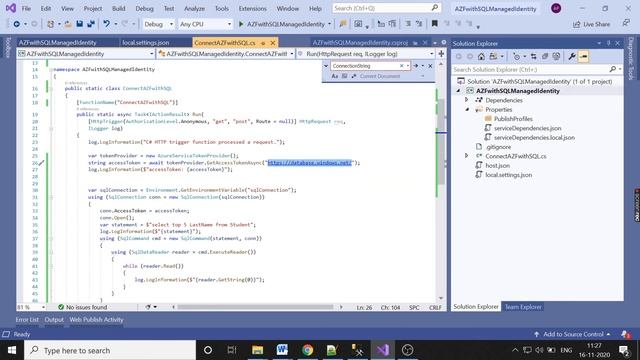Screen dimensions: 640x360
Task: Open the Toolbox side panel
Action: click(7, 47)
